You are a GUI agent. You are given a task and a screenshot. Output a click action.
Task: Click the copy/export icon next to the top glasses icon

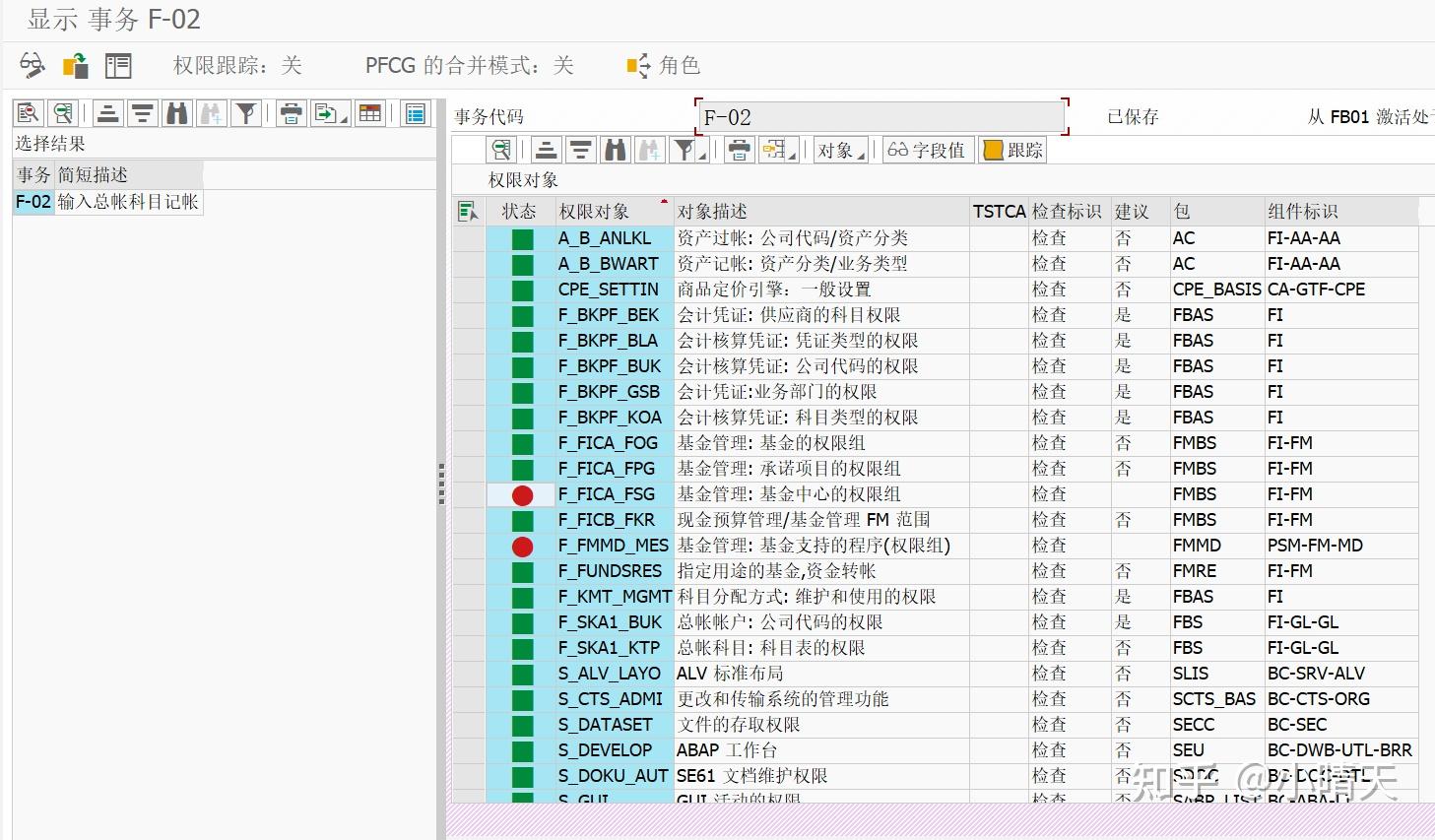click(x=75, y=65)
